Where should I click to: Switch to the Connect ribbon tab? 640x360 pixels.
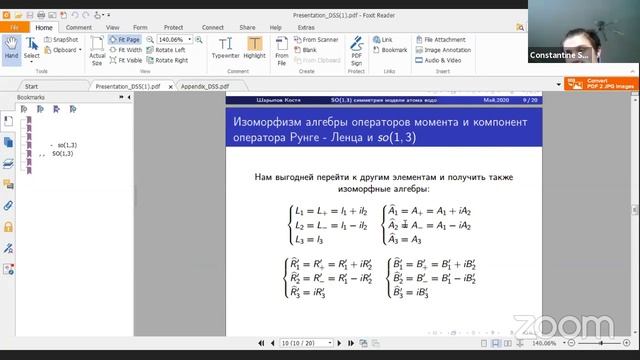coord(213,27)
